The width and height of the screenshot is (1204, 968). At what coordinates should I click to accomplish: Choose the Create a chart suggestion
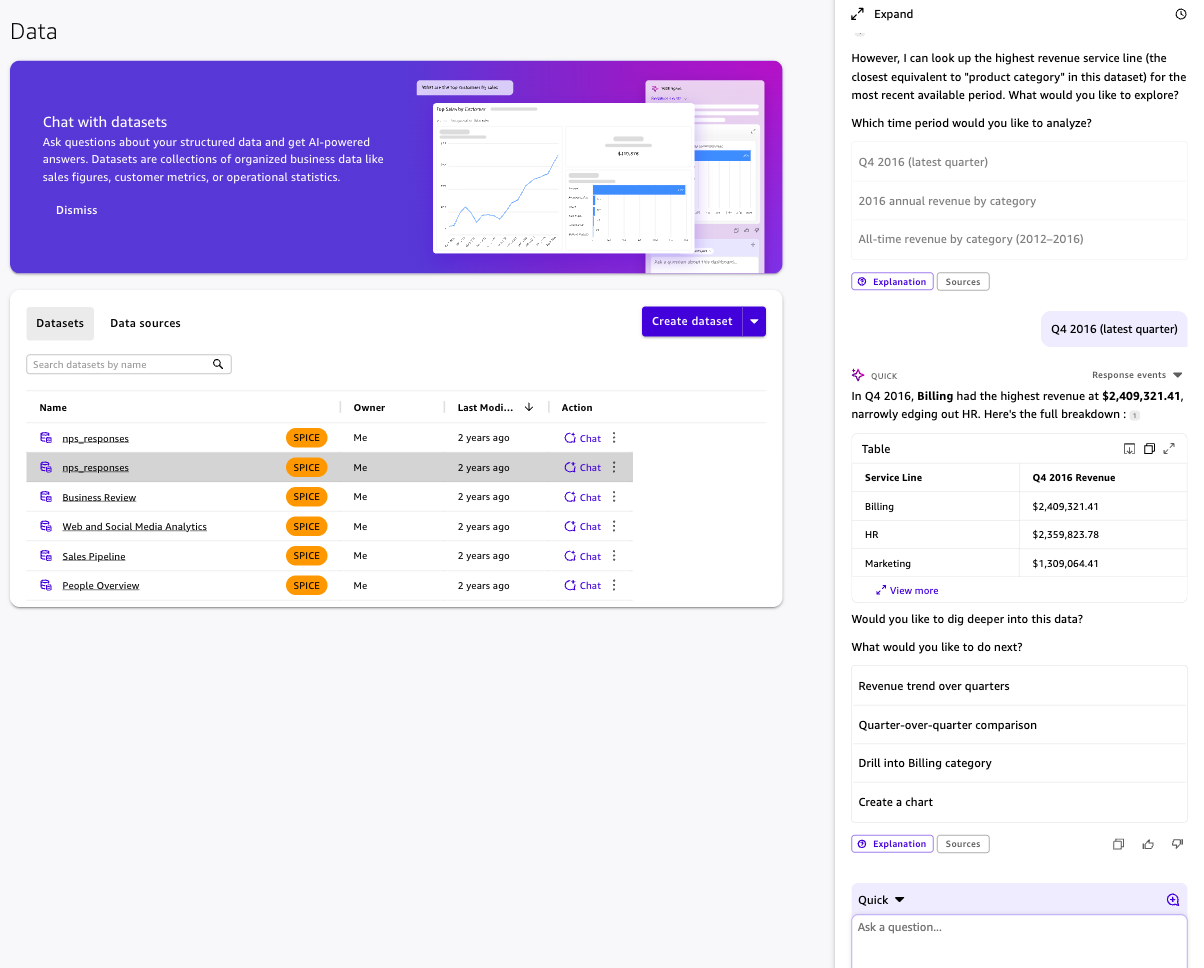tap(1019, 802)
